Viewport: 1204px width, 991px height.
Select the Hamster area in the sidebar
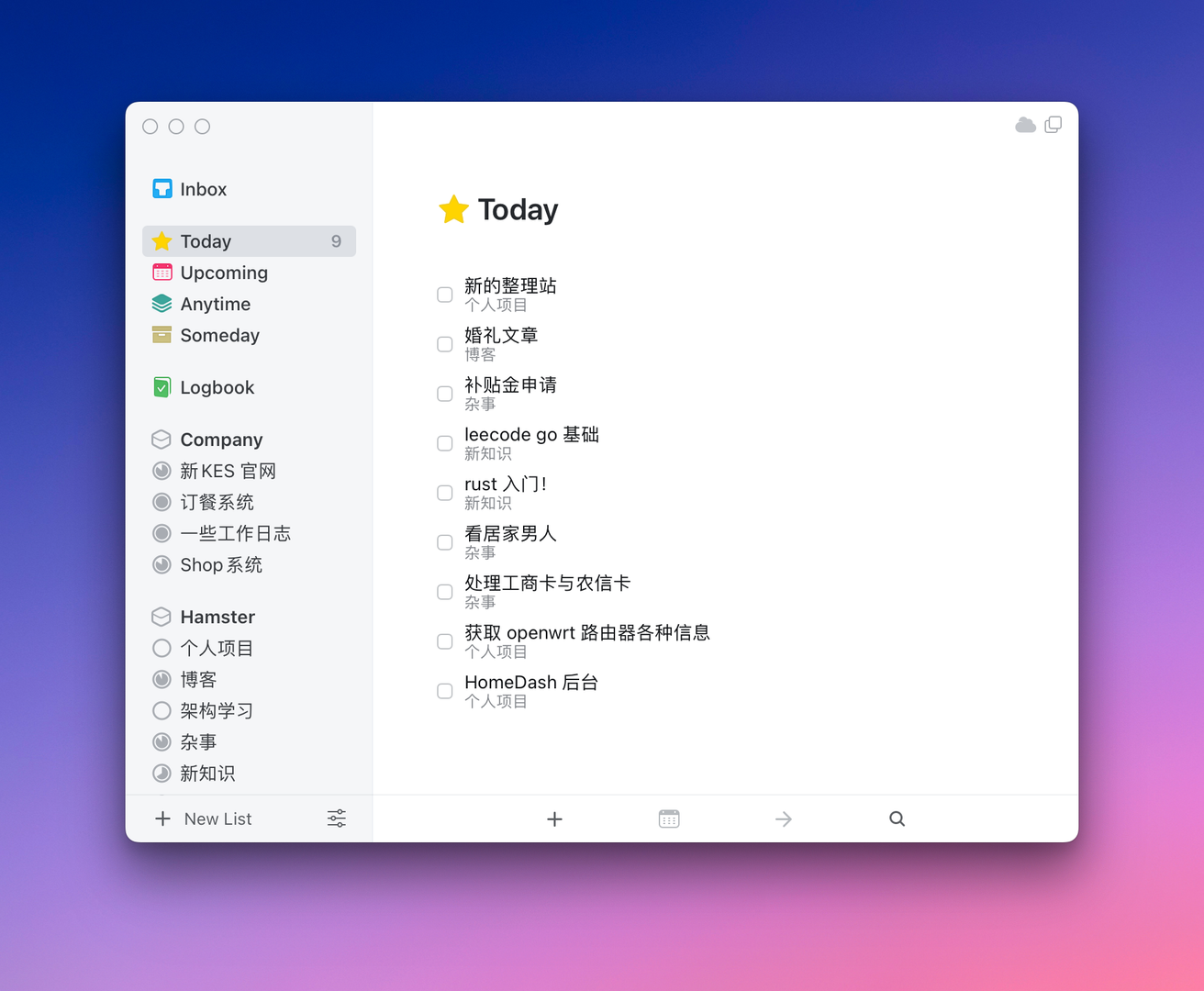coord(217,617)
